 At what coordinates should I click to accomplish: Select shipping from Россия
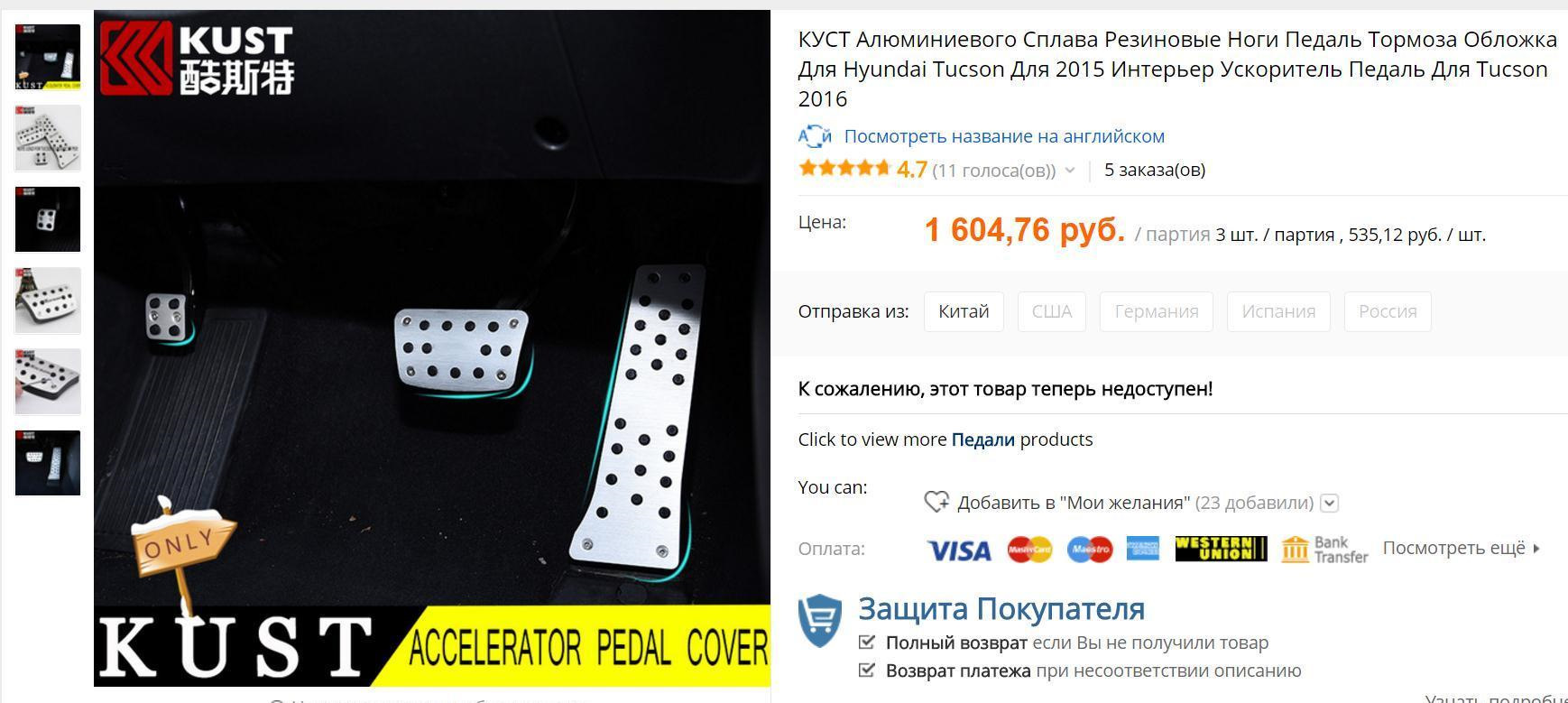click(1388, 311)
